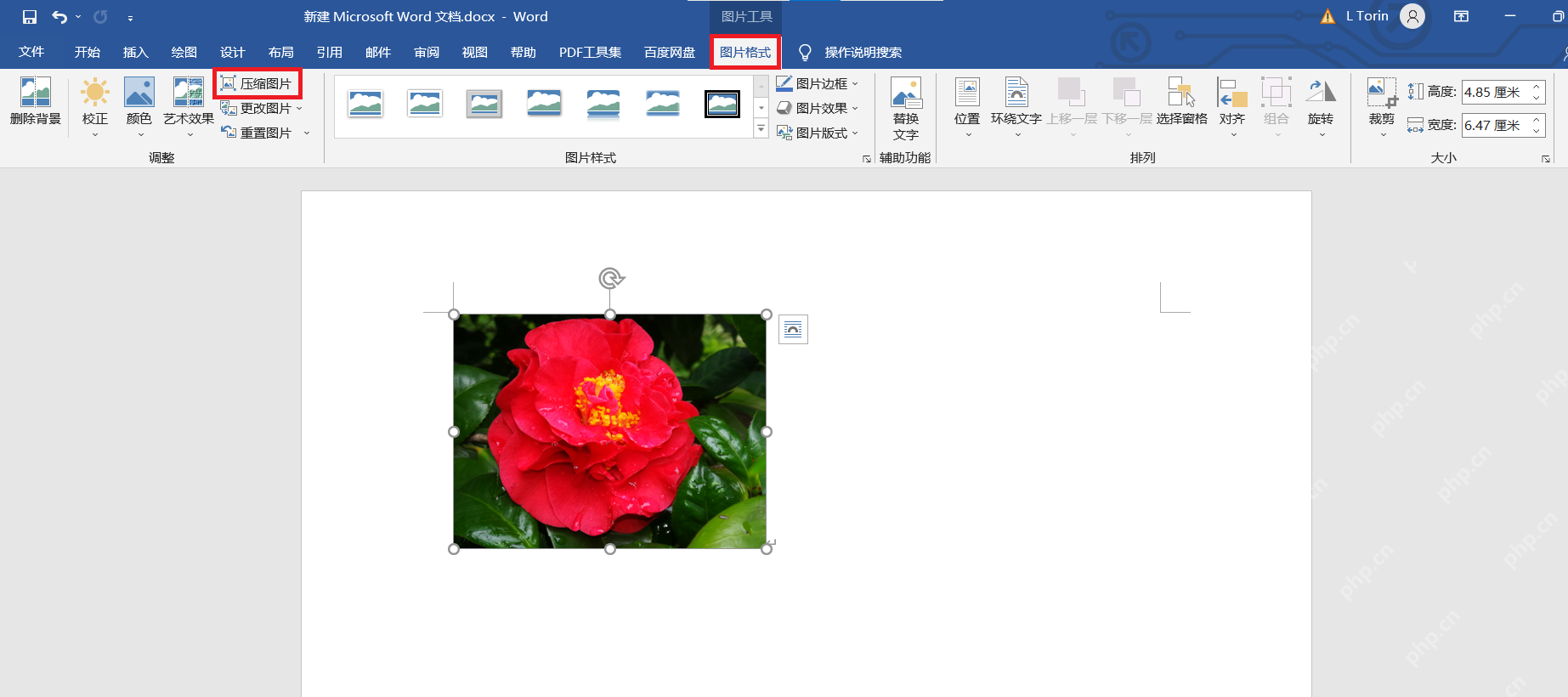Open the ribbon display options icon
The width and height of the screenshot is (1568, 697).
tap(1462, 16)
